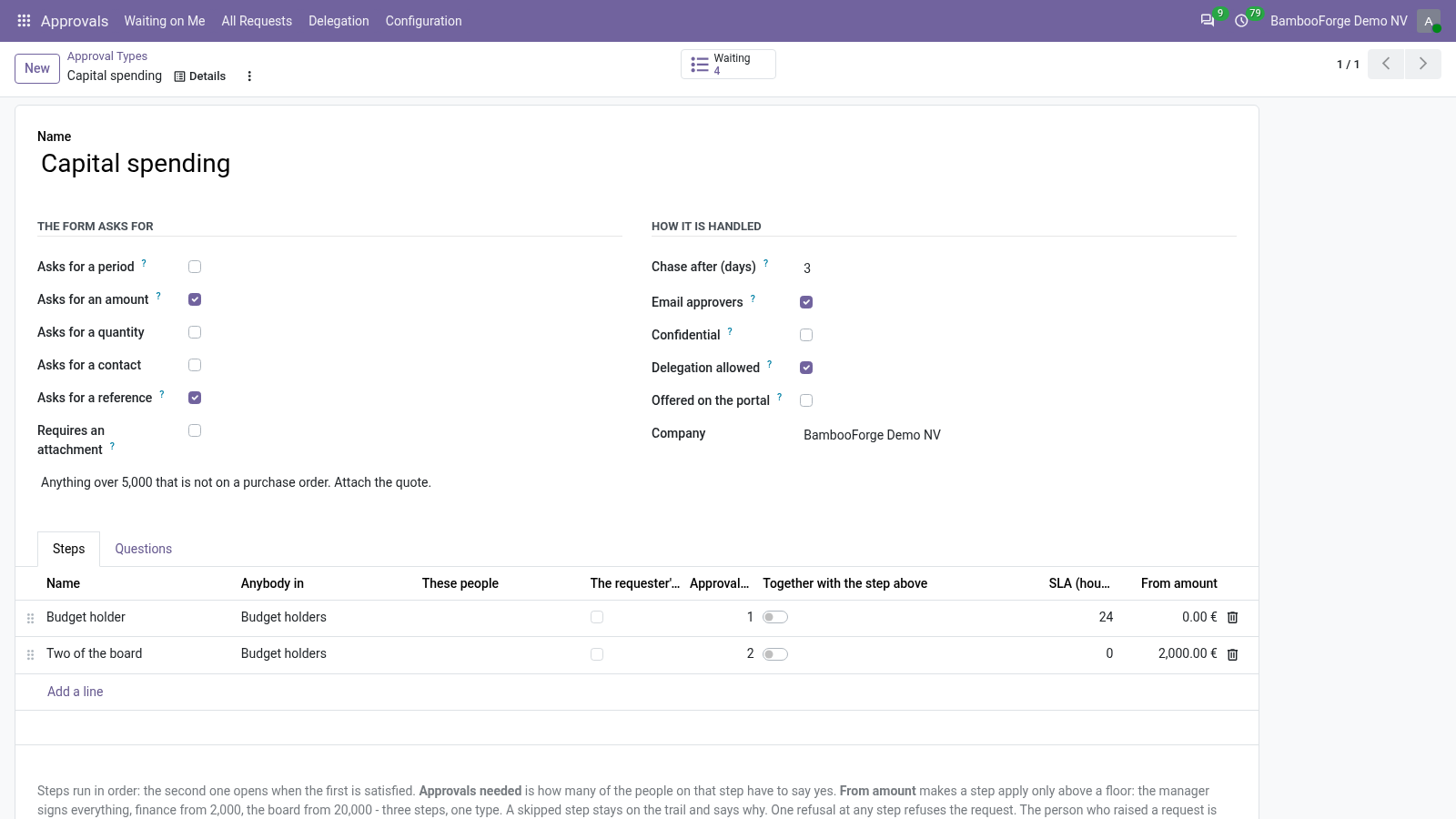This screenshot has height=819, width=1456.
Task: Click the New button
Action: 37,68
